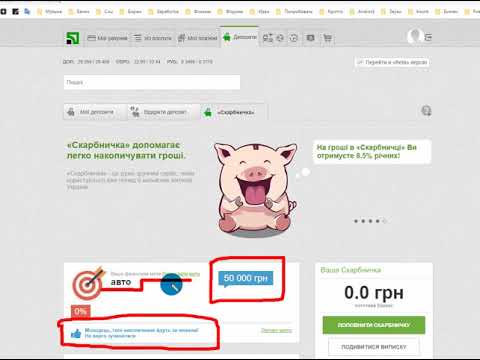Click the second black-and-white icon in the bookmarks bar
The height and width of the screenshot is (360, 480).
[15, 11]
